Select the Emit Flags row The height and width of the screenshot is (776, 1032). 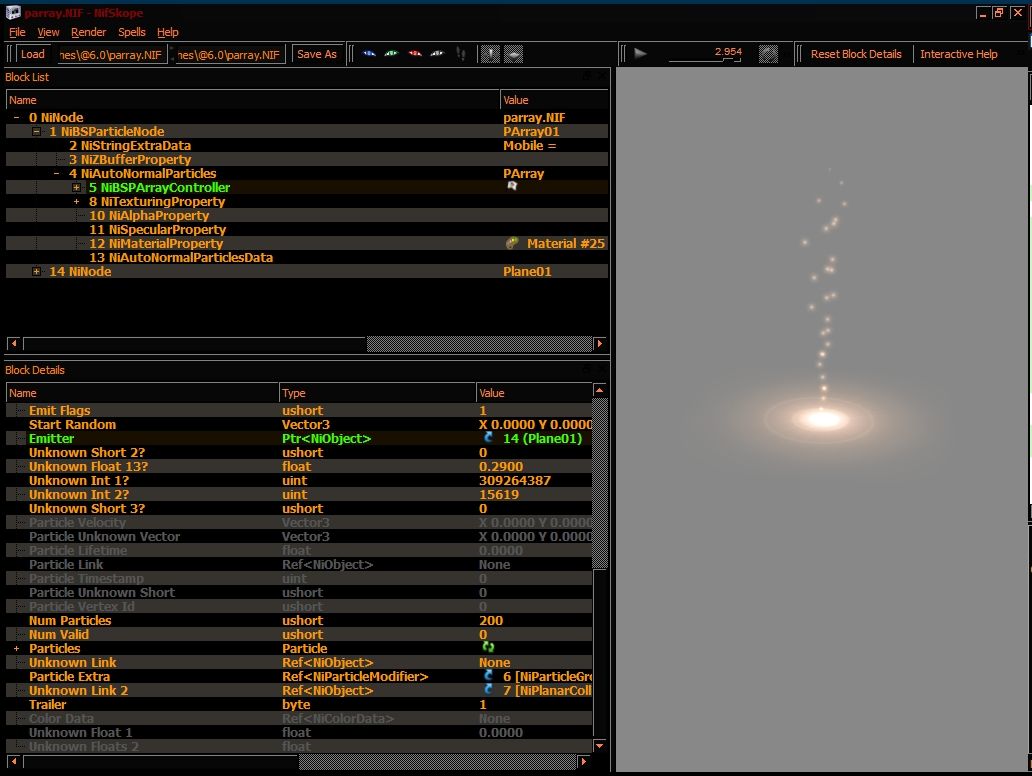coord(299,410)
